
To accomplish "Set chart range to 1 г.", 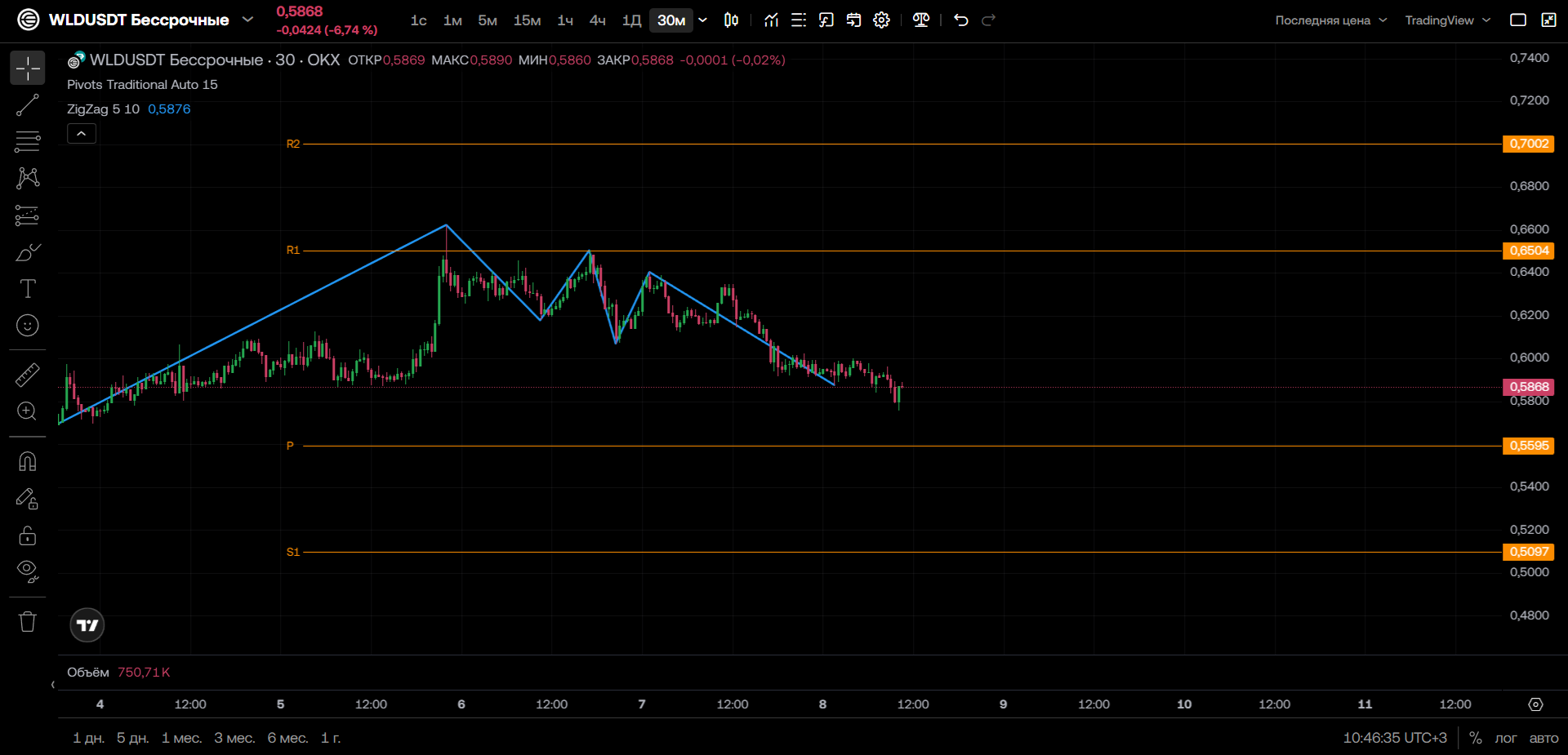I will pyautogui.click(x=331, y=738).
